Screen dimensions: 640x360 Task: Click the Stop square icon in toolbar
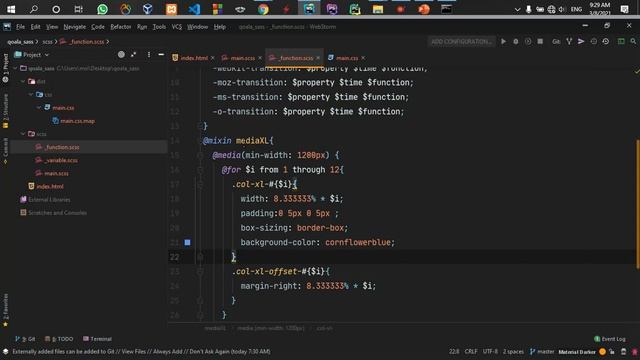point(540,41)
